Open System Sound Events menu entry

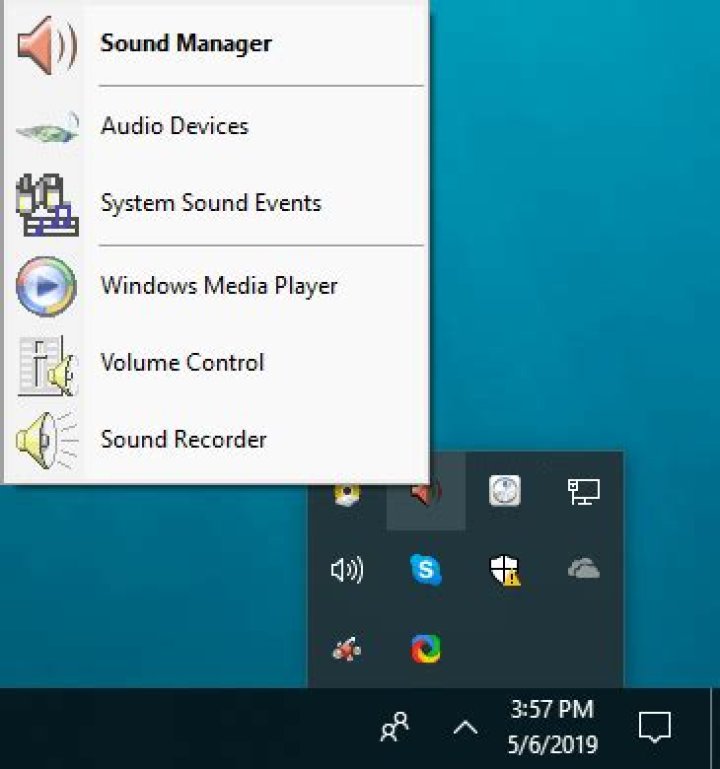point(216,203)
